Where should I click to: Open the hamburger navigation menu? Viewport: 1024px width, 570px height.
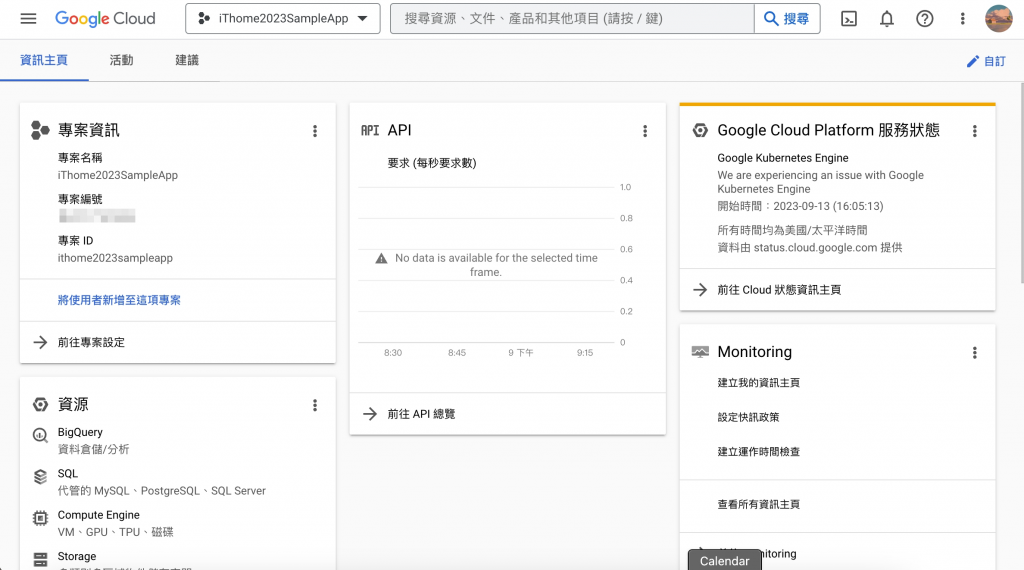click(x=28, y=18)
